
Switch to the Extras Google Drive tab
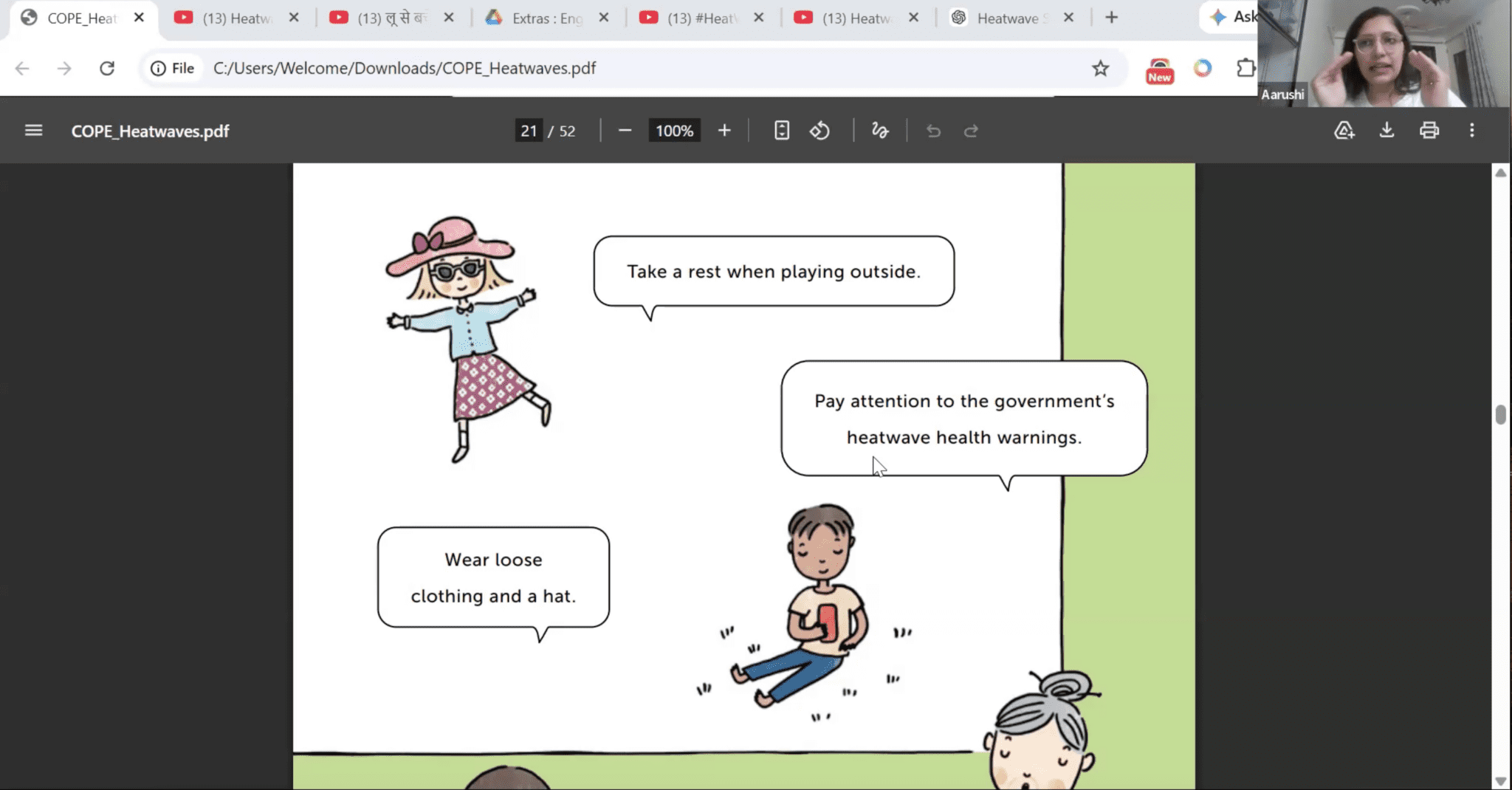(x=546, y=18)
